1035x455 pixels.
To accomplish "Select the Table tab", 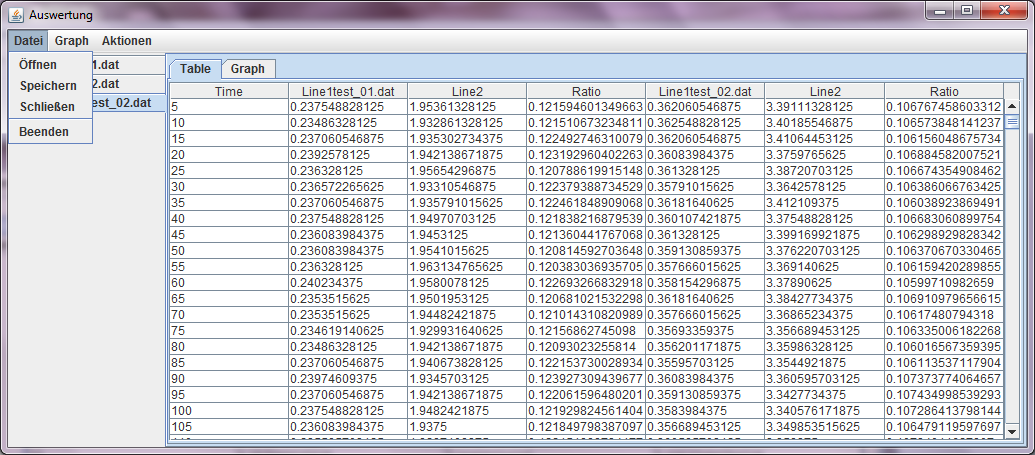I will [195, 69].
